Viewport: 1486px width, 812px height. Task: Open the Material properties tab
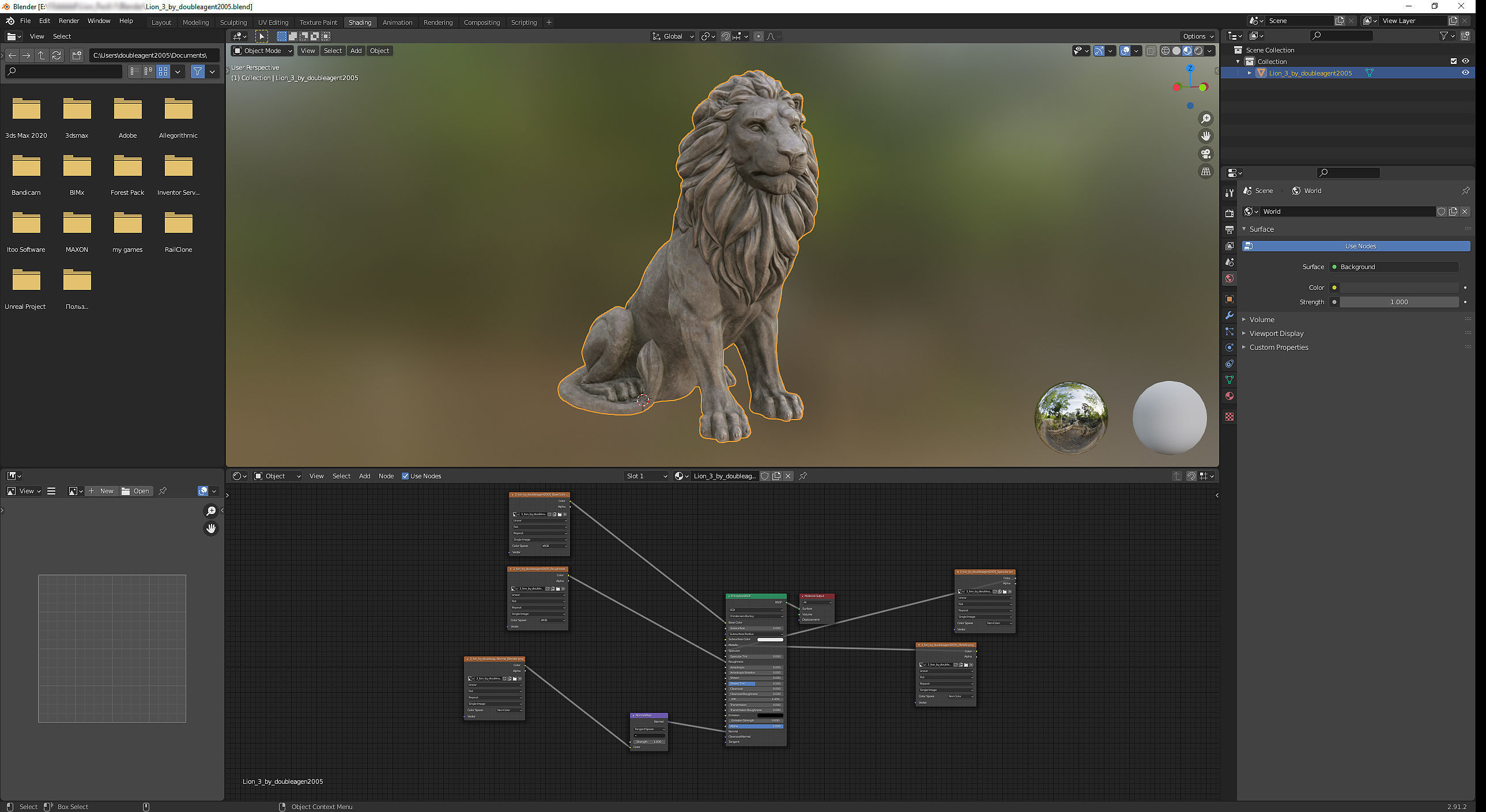coord(1229,395)
